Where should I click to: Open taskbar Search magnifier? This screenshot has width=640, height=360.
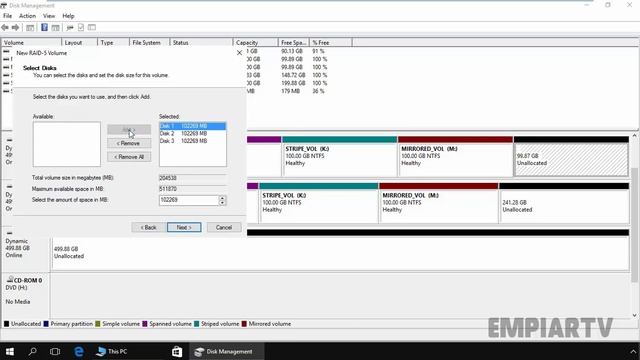point(32,351)
